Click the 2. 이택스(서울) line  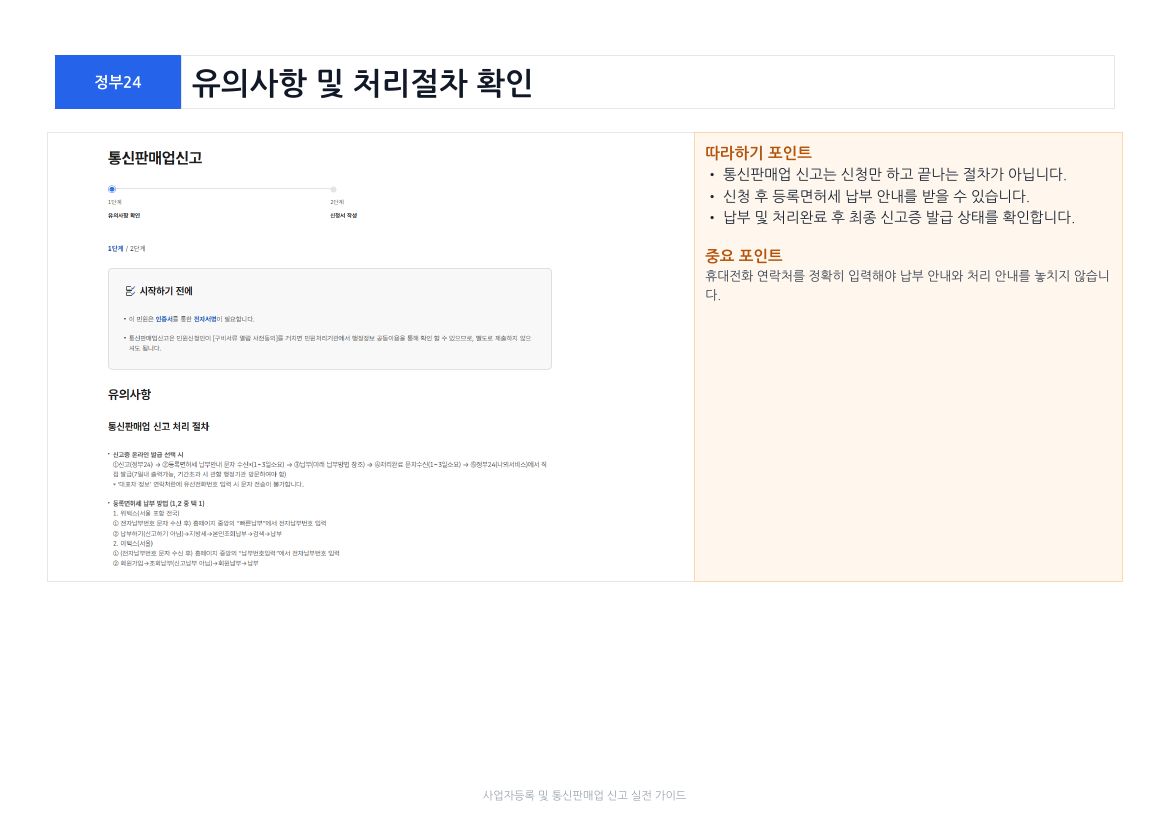pos(133,543)
